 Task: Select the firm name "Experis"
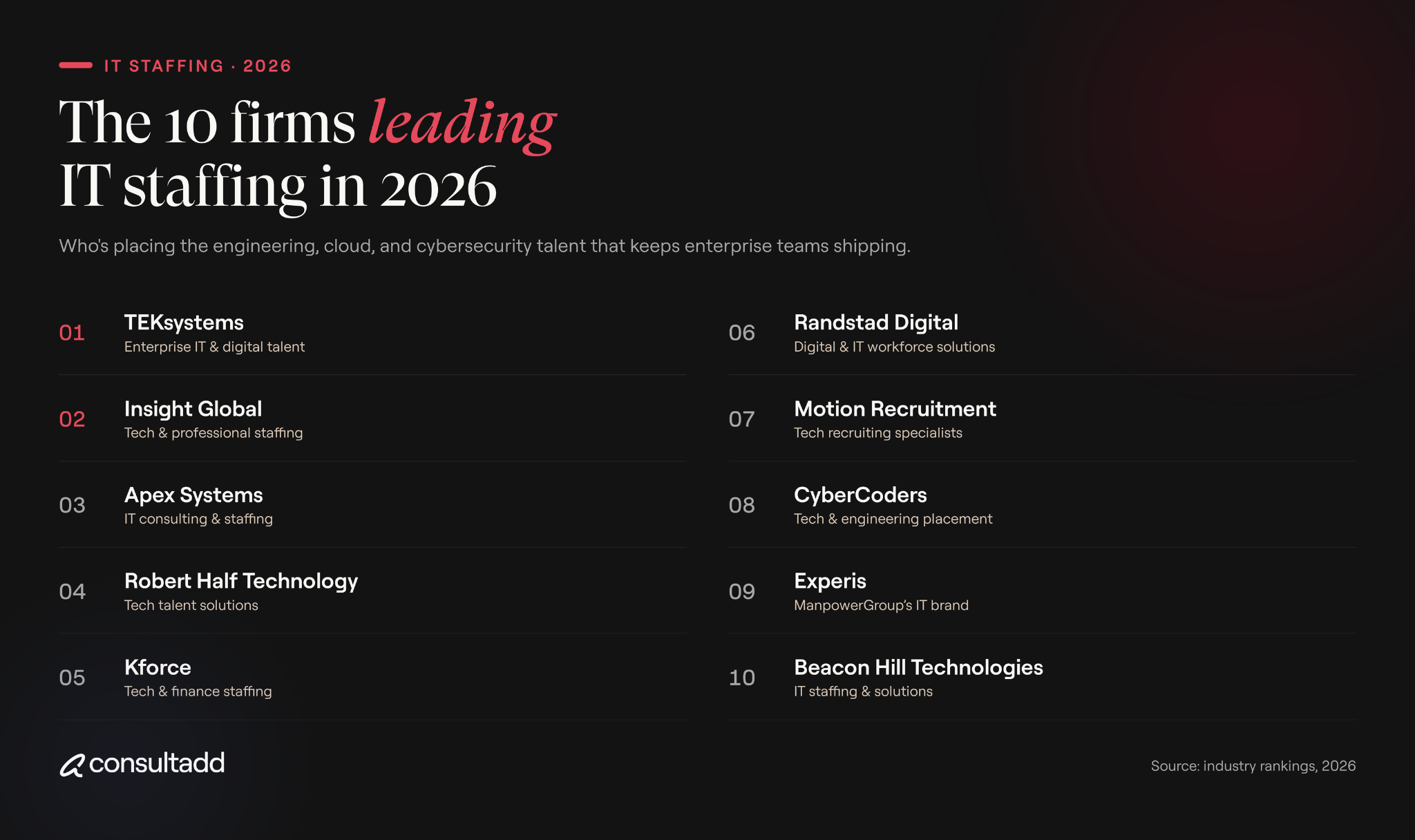(830, 582)
